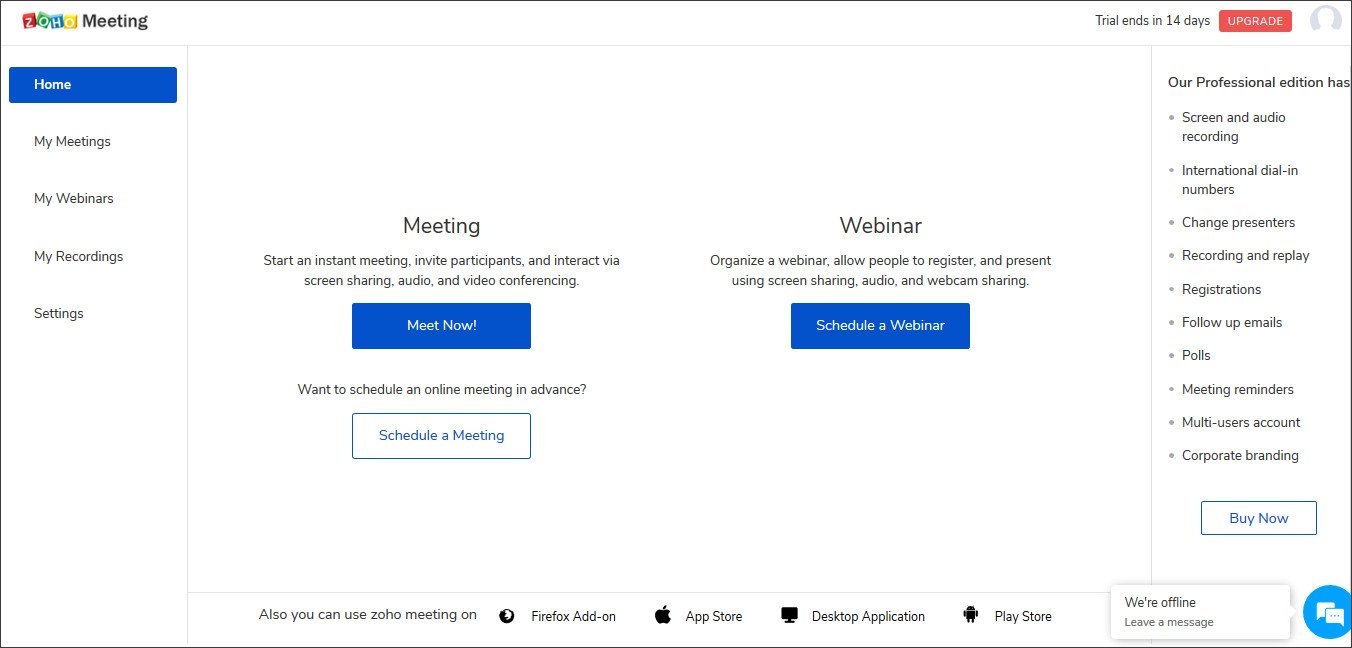The width and height of the screenshot is (1352, 648).
Task: Click the Leave a message box
Action: (x=1199, y=612)
